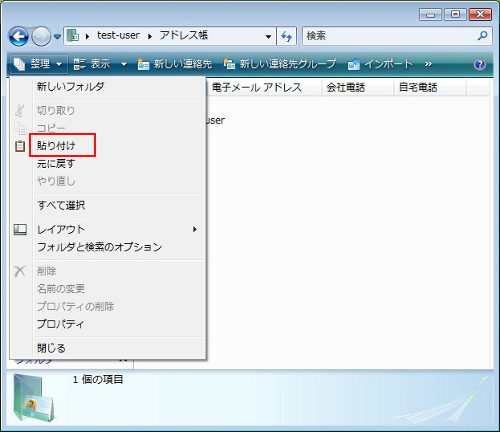Click the layout icon beside レイアウト
Image resolution: width=500 pixels, height=432 pixels.
coord(20,229)
